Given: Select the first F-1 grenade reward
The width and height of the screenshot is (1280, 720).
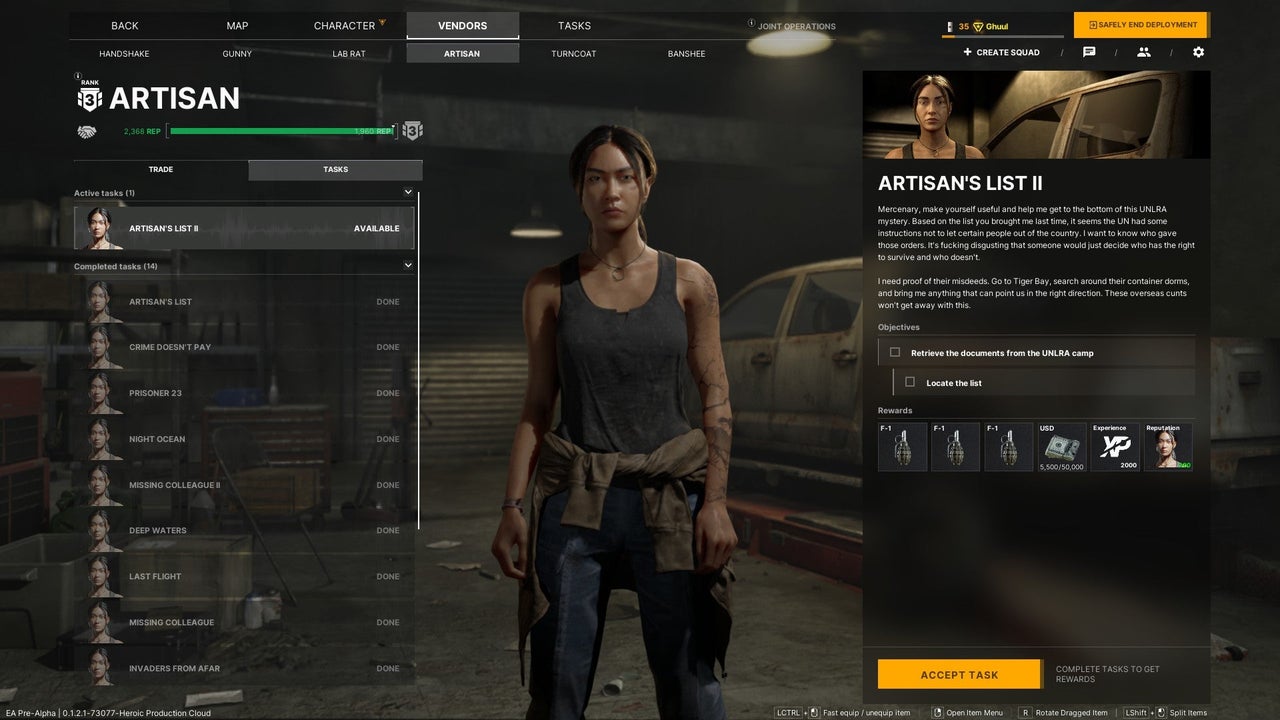Looking at the screenshot, I should click(x=903, y=446).
